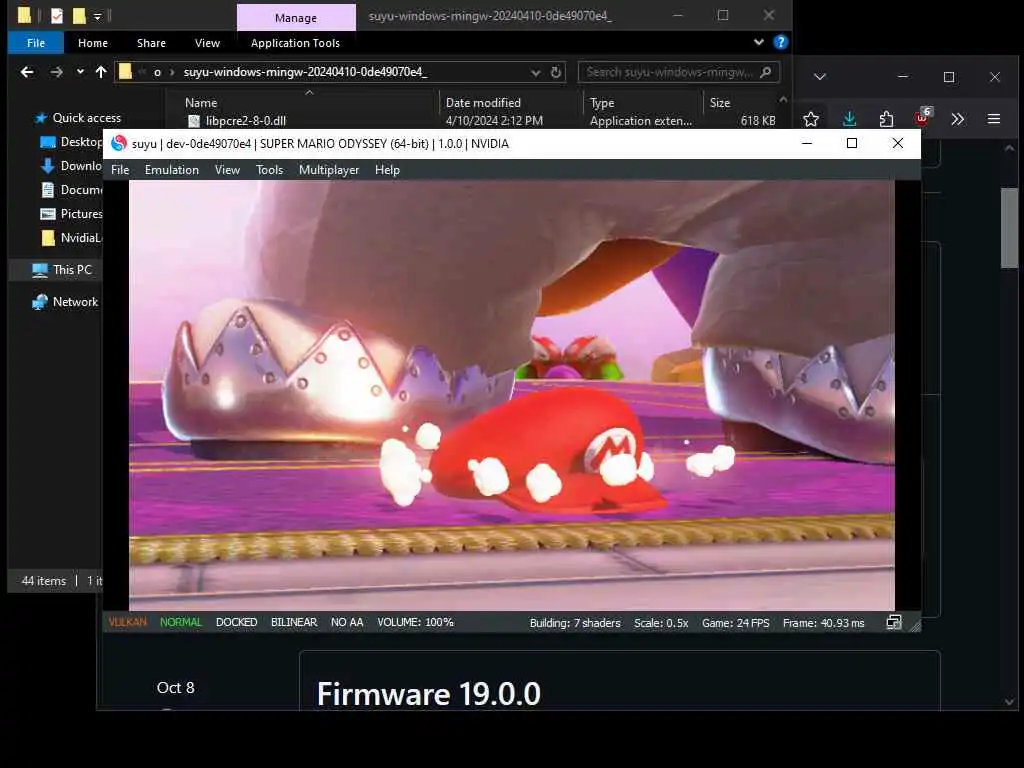The width and height of the screenshot is (1024, 768).
Task: Open the suyu File menu
Action: click(120, 170)
